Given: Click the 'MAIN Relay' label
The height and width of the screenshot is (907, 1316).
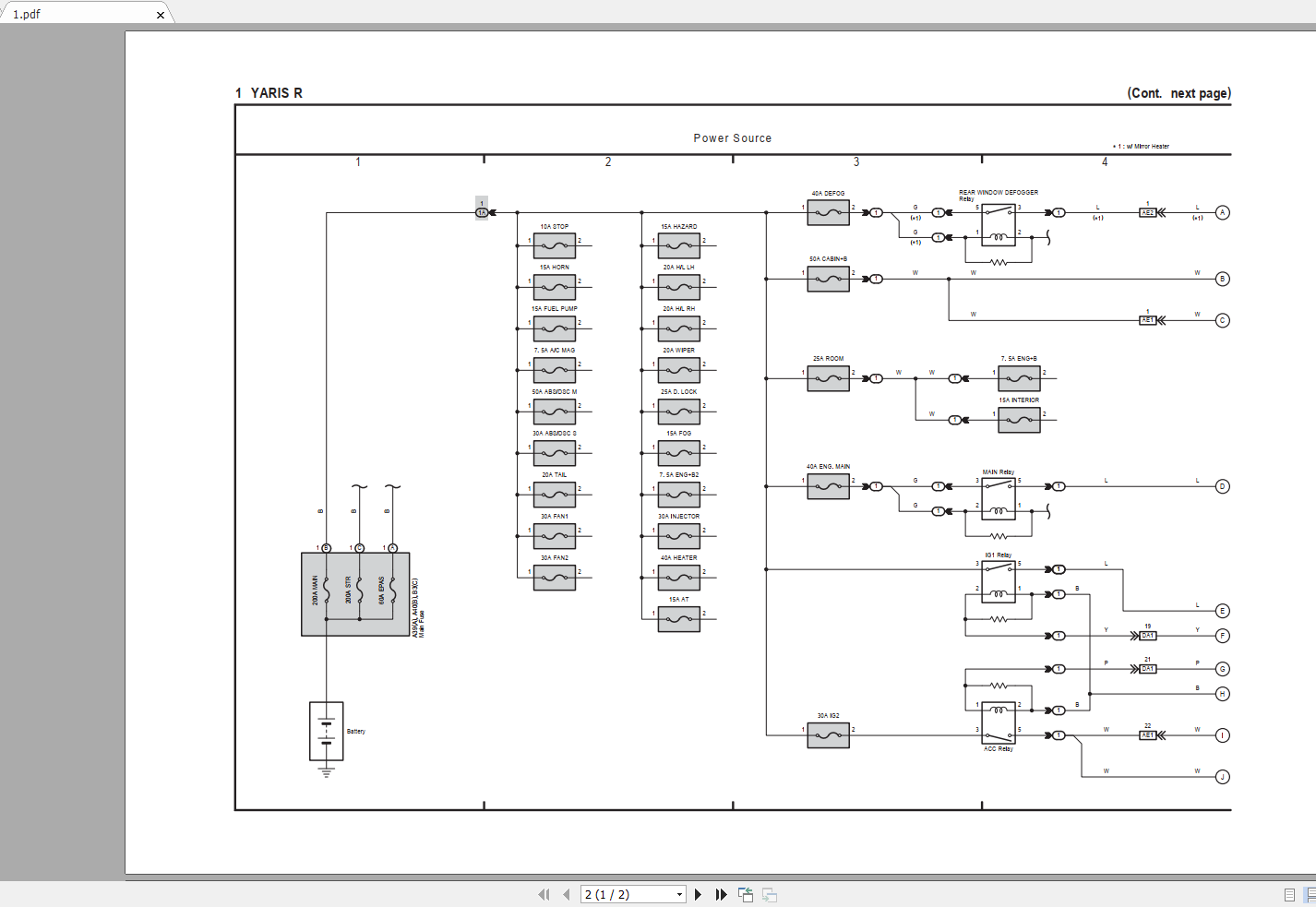Looking at the screenshot, I should [999, 471].
